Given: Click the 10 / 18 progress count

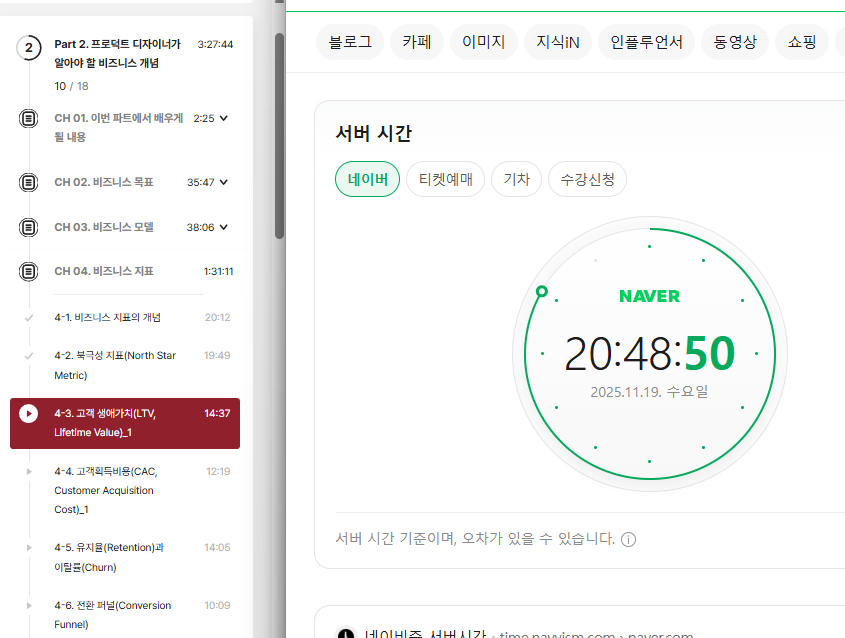Looking at the screenshot, I should (71, 86).
